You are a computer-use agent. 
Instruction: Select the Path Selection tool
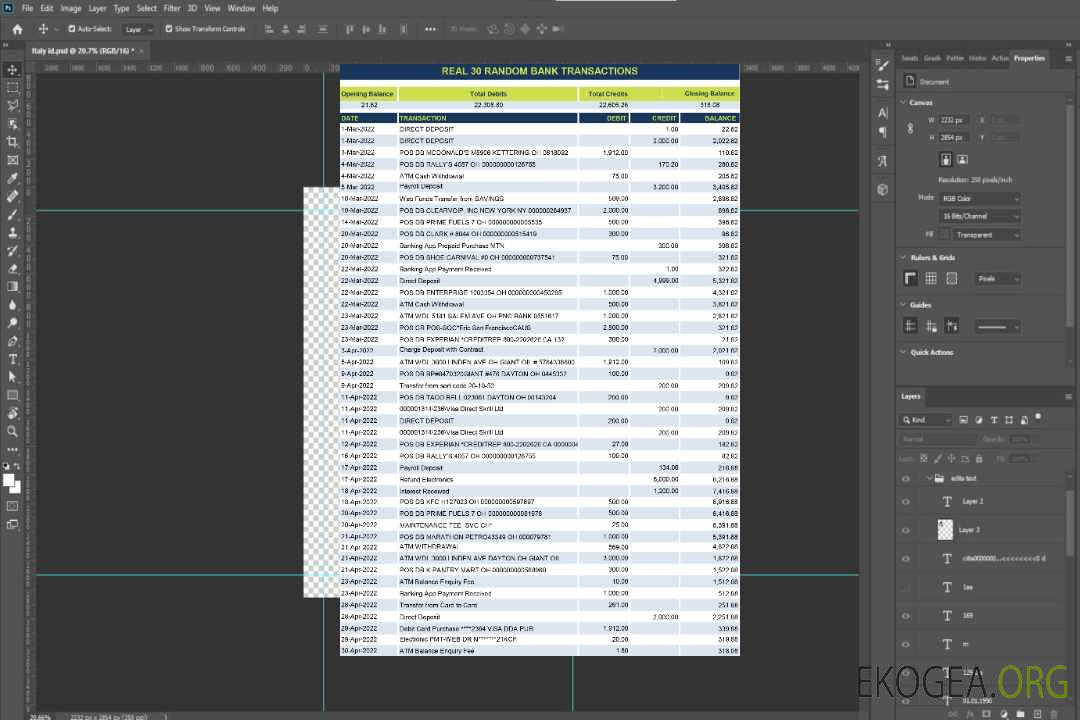pos(12,377)
